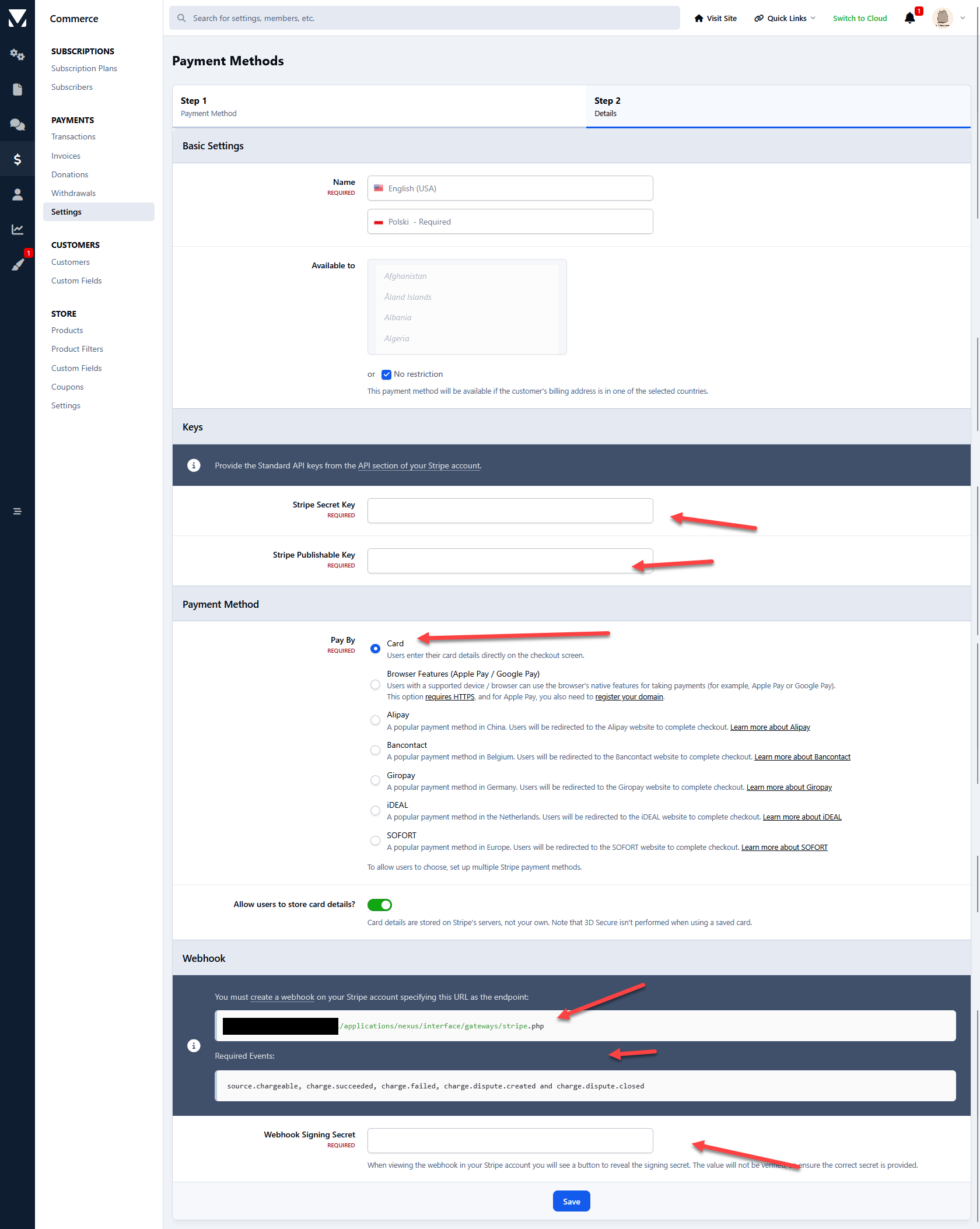Image resolution: width=980 pixels, height=1229 pixels.
Task: Click the notification bell icon
Action: pos(909,18)
